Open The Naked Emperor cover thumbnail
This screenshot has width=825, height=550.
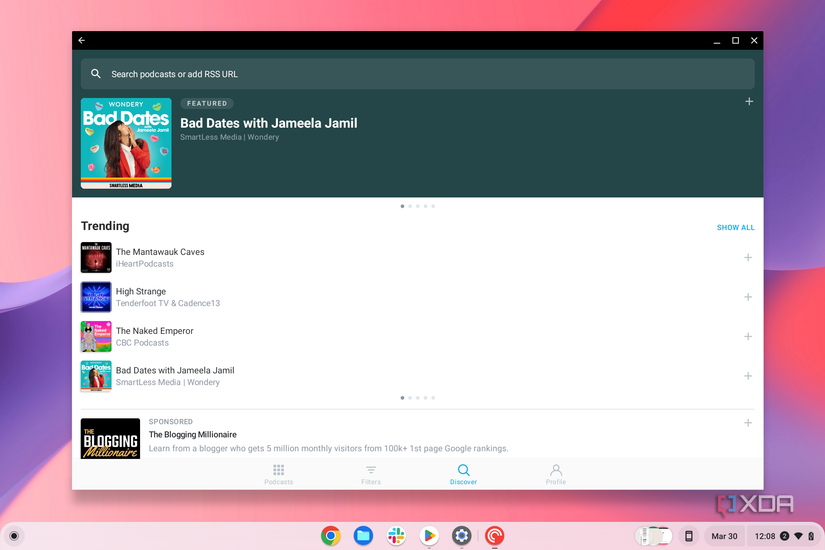coord(96,336)
